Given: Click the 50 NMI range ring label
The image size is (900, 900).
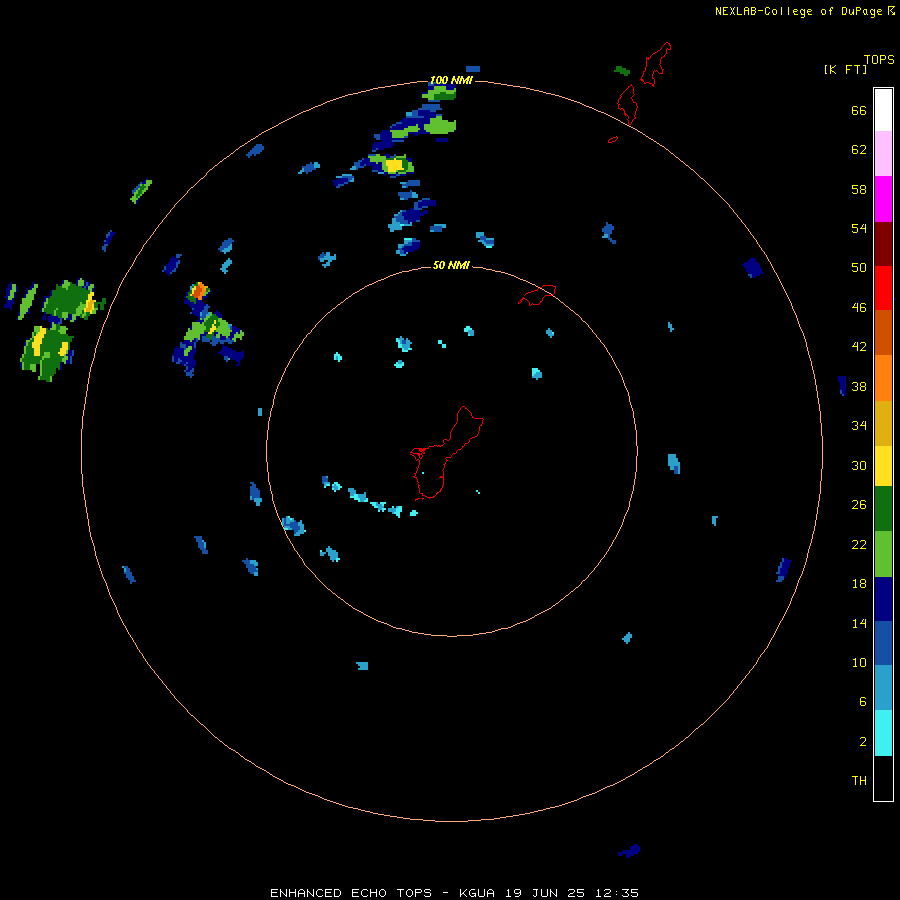Looking at the screenshot, I should pos(451,265).
